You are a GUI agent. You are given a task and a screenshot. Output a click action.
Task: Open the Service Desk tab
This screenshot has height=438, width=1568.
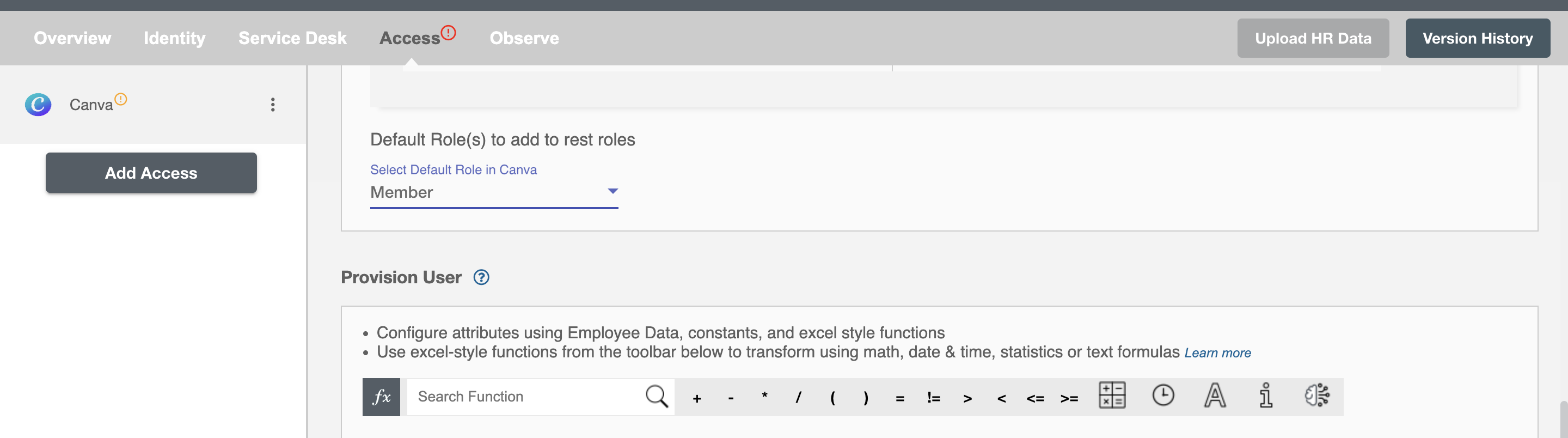[293, 38]
